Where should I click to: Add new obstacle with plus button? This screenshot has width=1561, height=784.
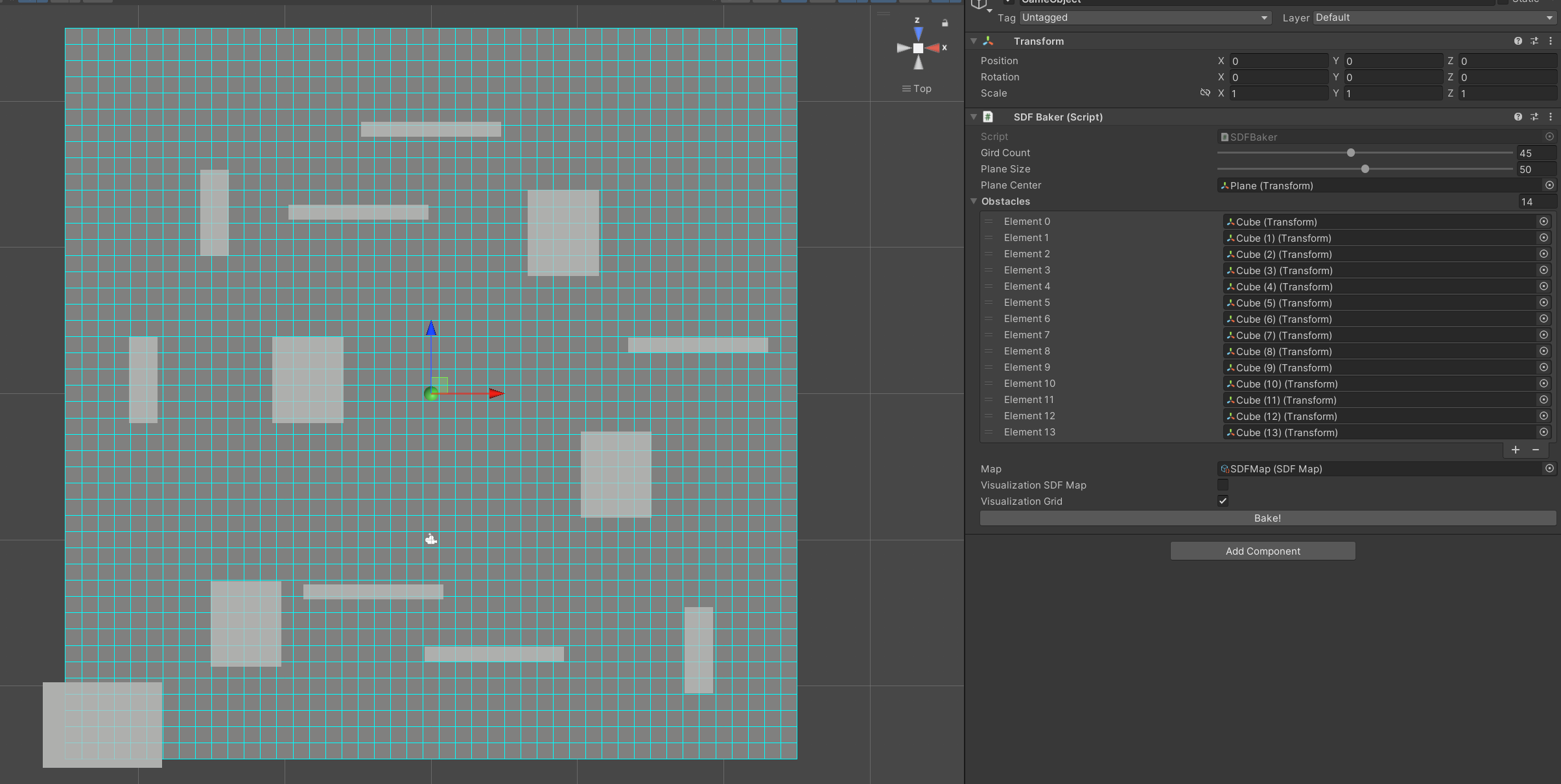[1515, 450]
